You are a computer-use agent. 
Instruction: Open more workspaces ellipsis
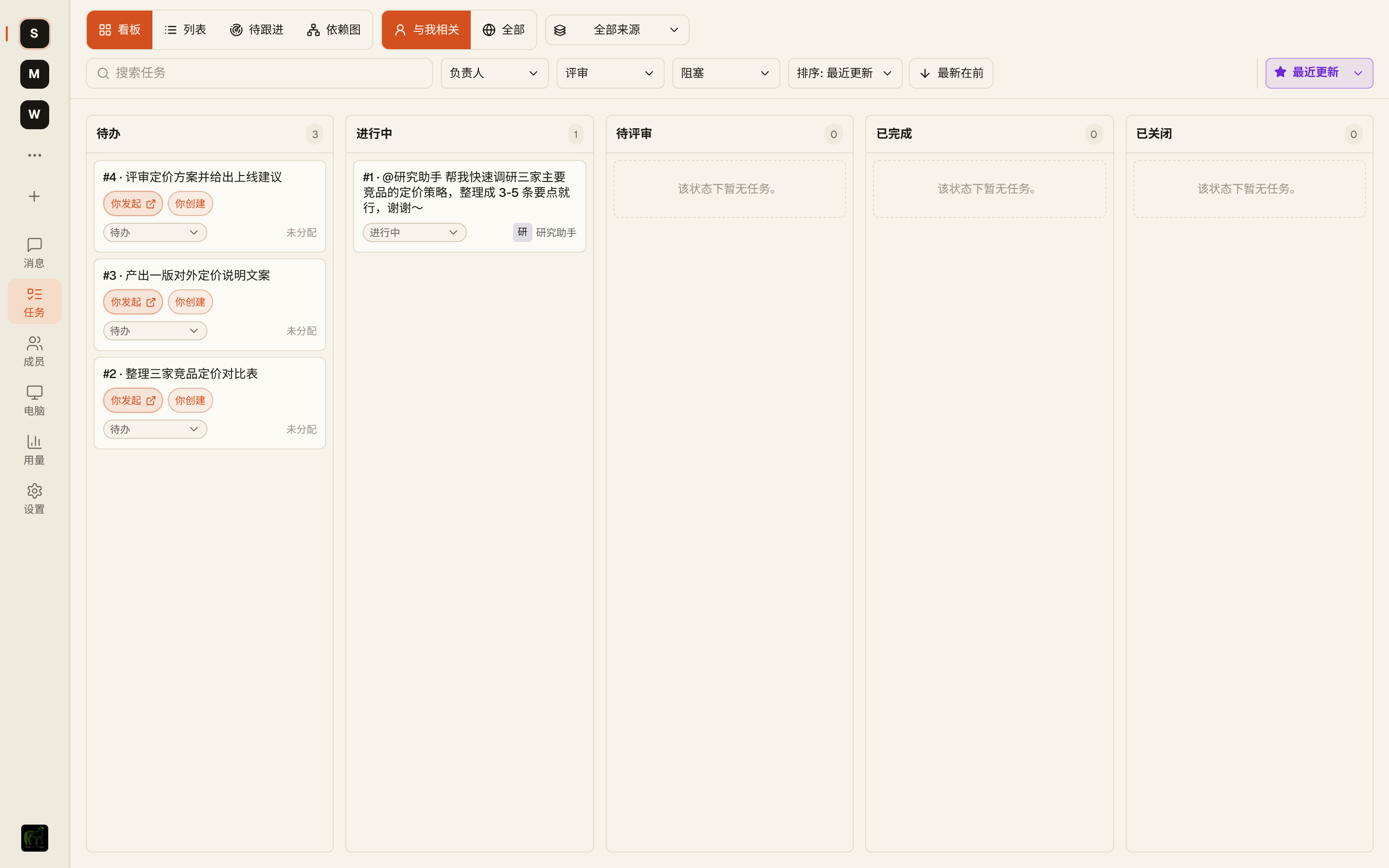pyautogui.click(x=34, y=155)
